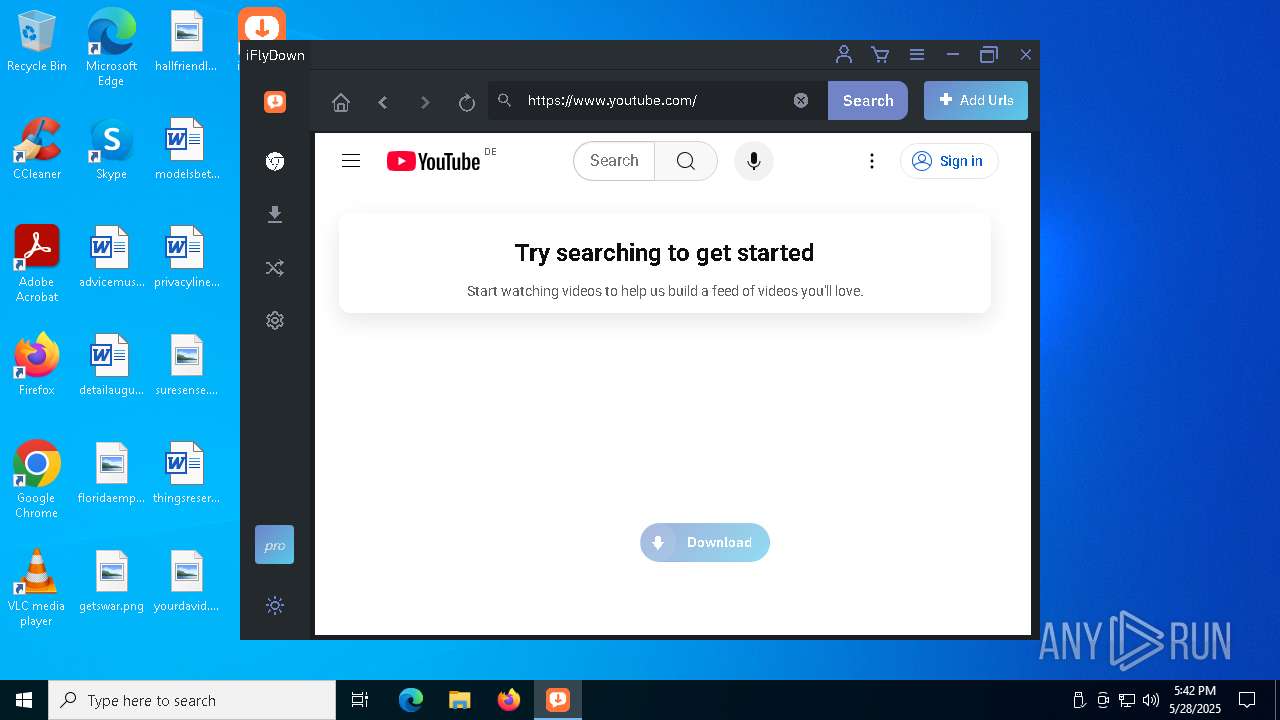Click the taskbar search box
1280x720 pixels.
tap(192, 700)
